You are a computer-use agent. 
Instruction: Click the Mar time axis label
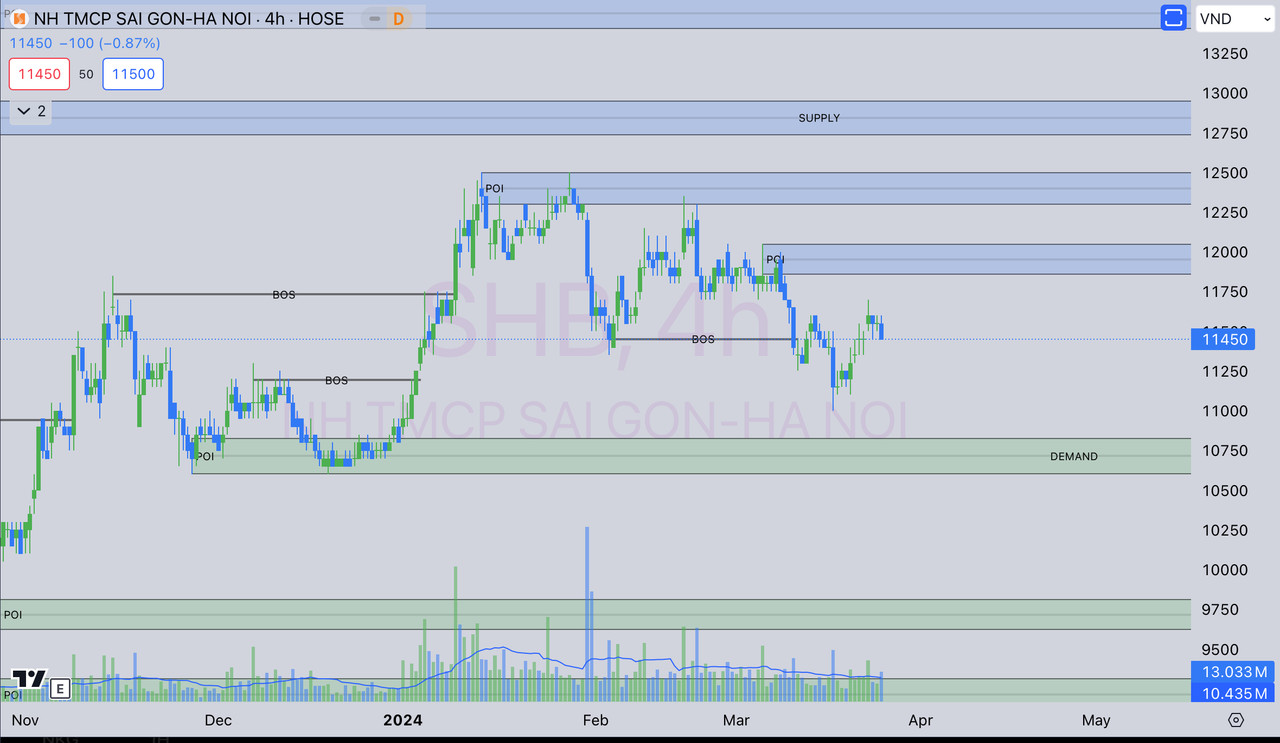(x=736, y=720)
